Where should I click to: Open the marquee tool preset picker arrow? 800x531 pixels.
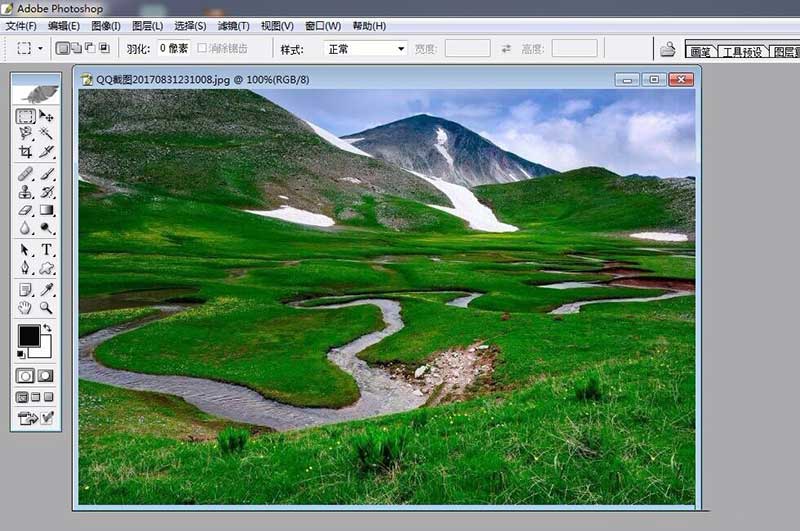40,48
